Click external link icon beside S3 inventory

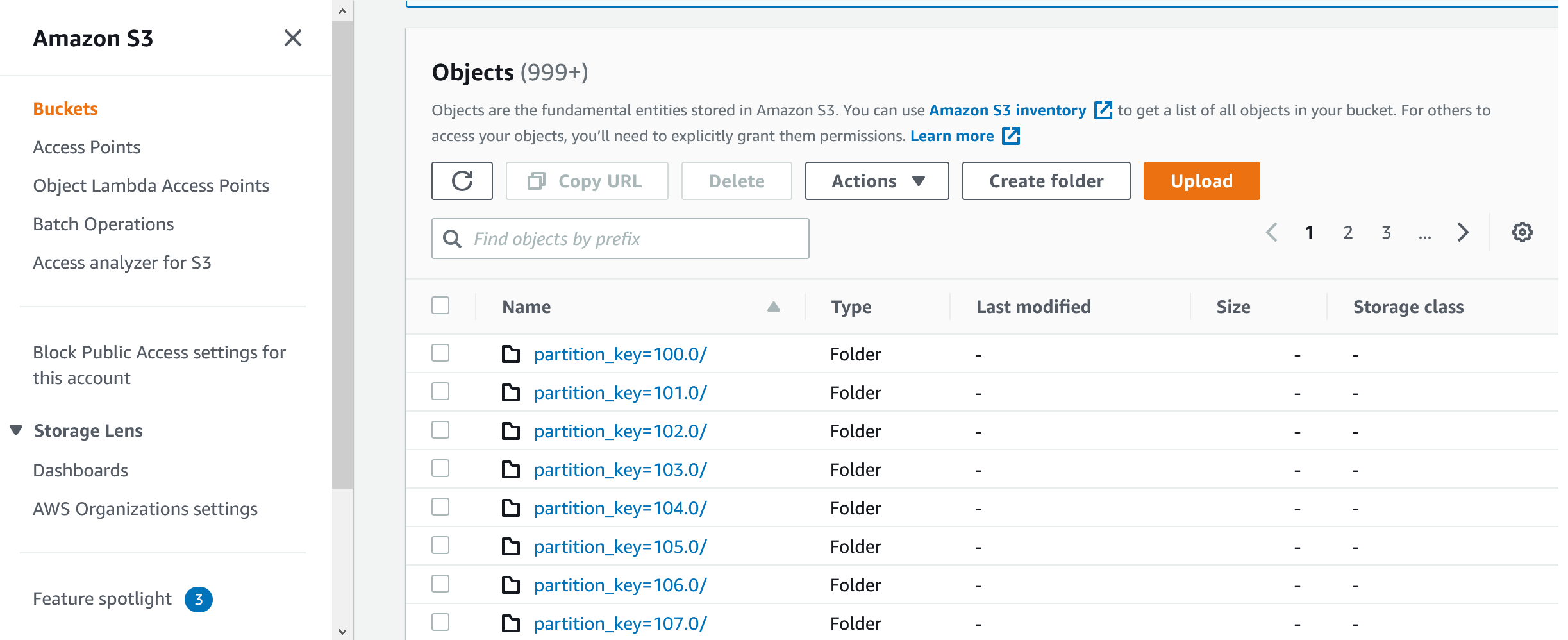pos(1103,110)
